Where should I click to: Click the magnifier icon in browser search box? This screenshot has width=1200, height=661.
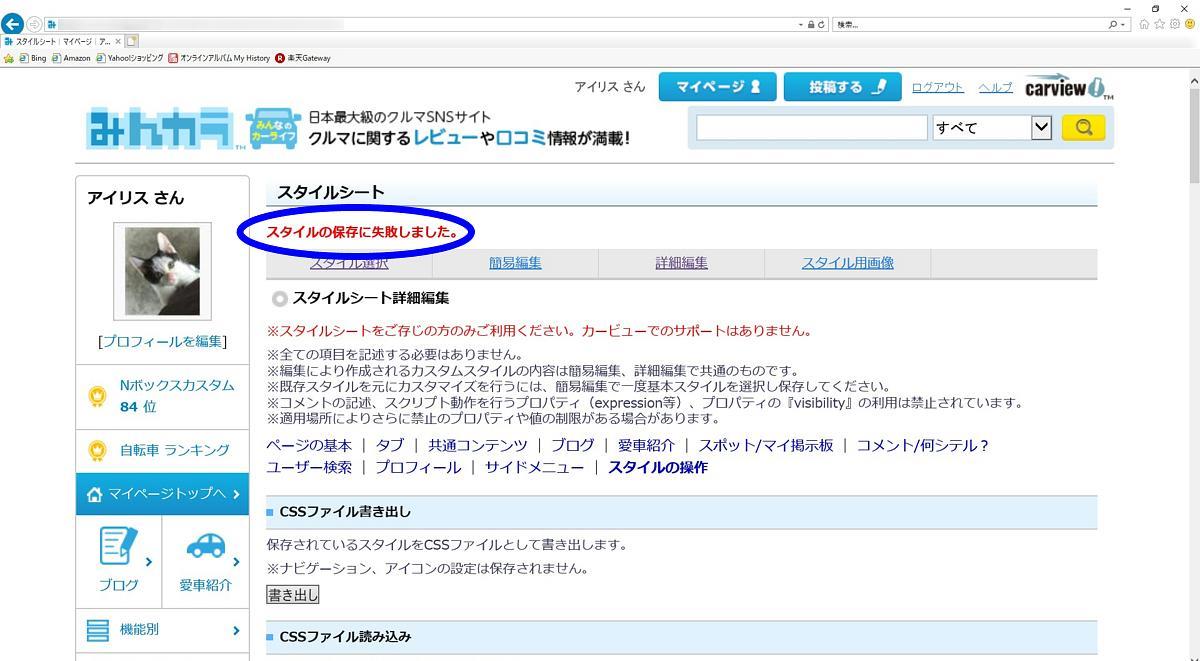(1113, 24)
